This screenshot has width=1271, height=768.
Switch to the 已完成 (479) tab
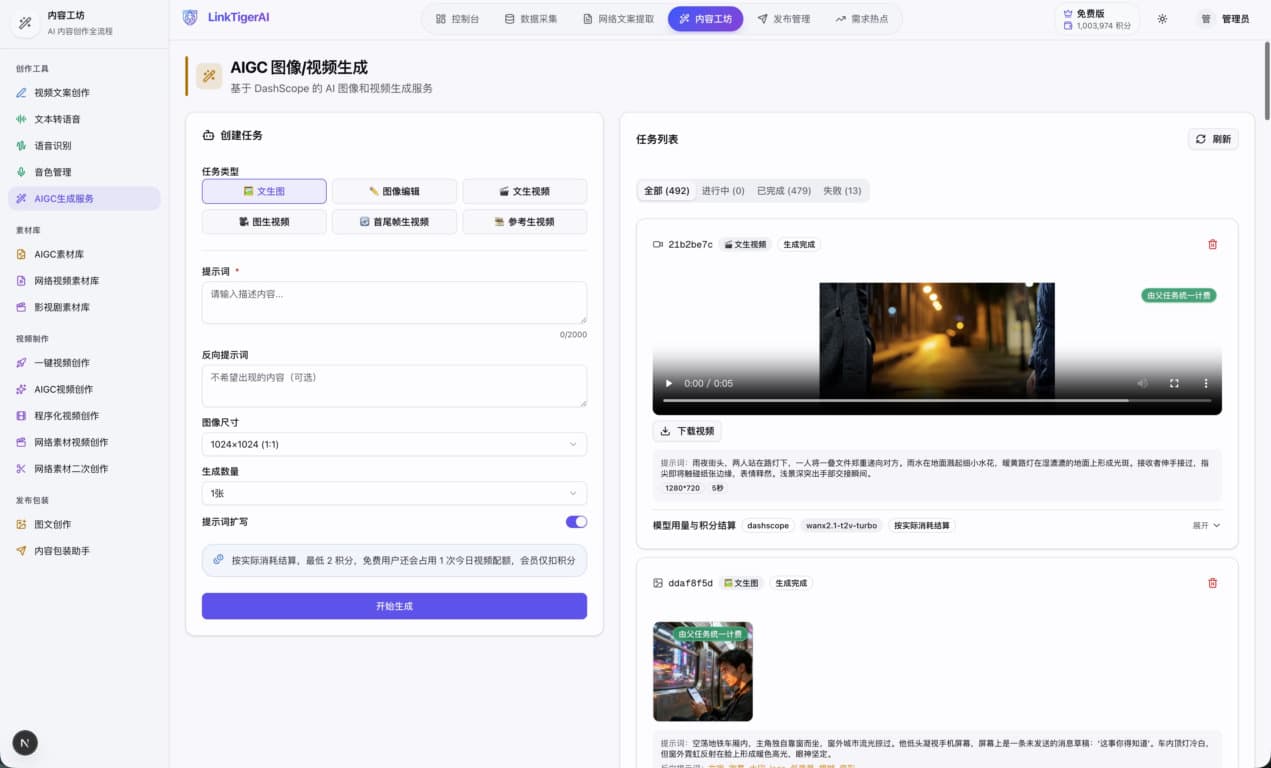point(783,191)
